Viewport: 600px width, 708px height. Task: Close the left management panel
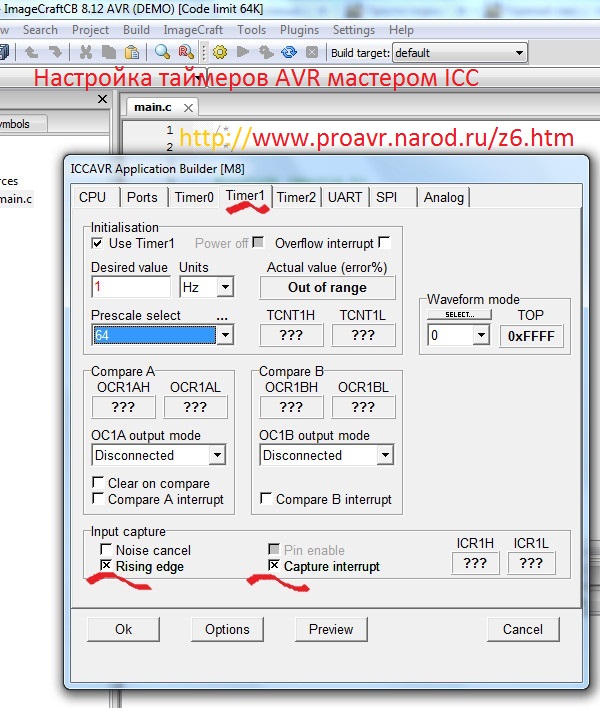(102, 99)
